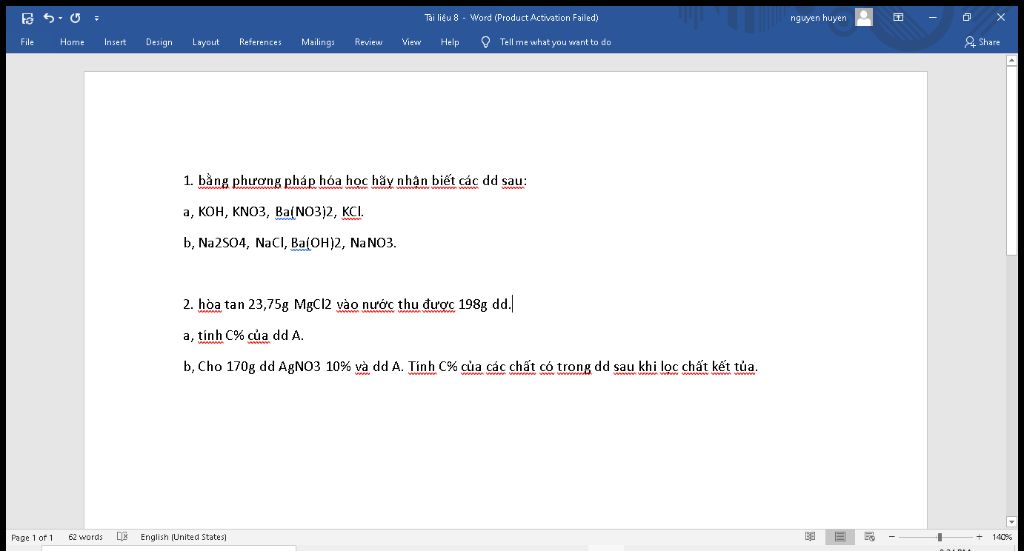Click the zoom in plus button
This screenshot has height=551, width=1024.
979,537
